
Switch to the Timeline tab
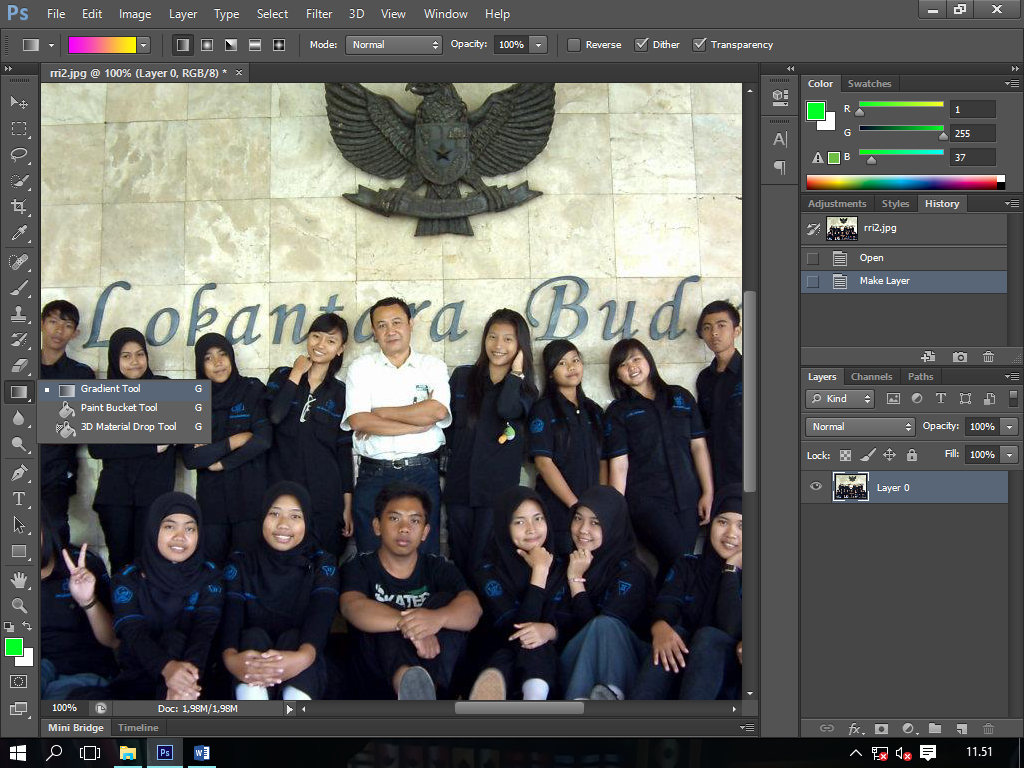pos(138,728)
